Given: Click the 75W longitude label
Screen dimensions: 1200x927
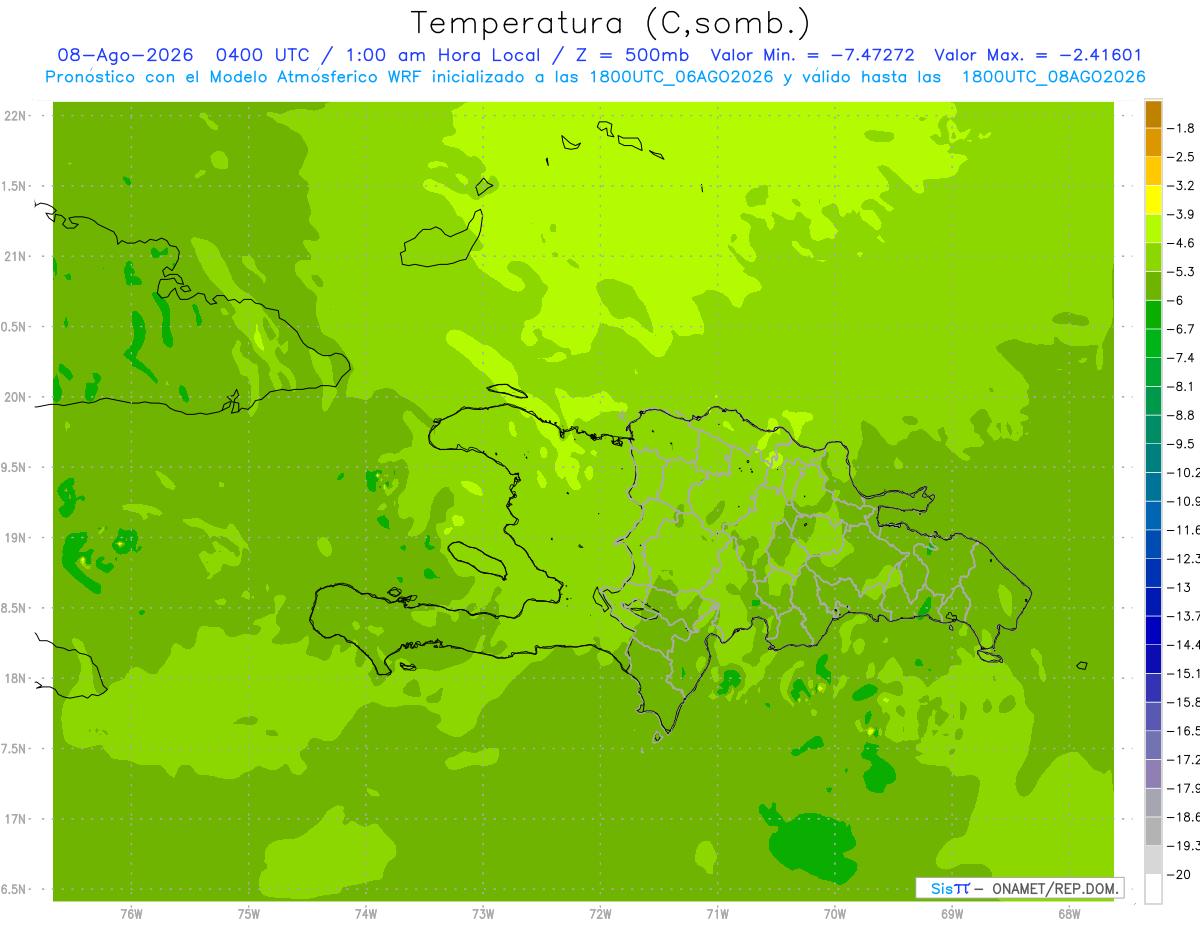Looking at the screenshot, I should click(x=249, y=914).
